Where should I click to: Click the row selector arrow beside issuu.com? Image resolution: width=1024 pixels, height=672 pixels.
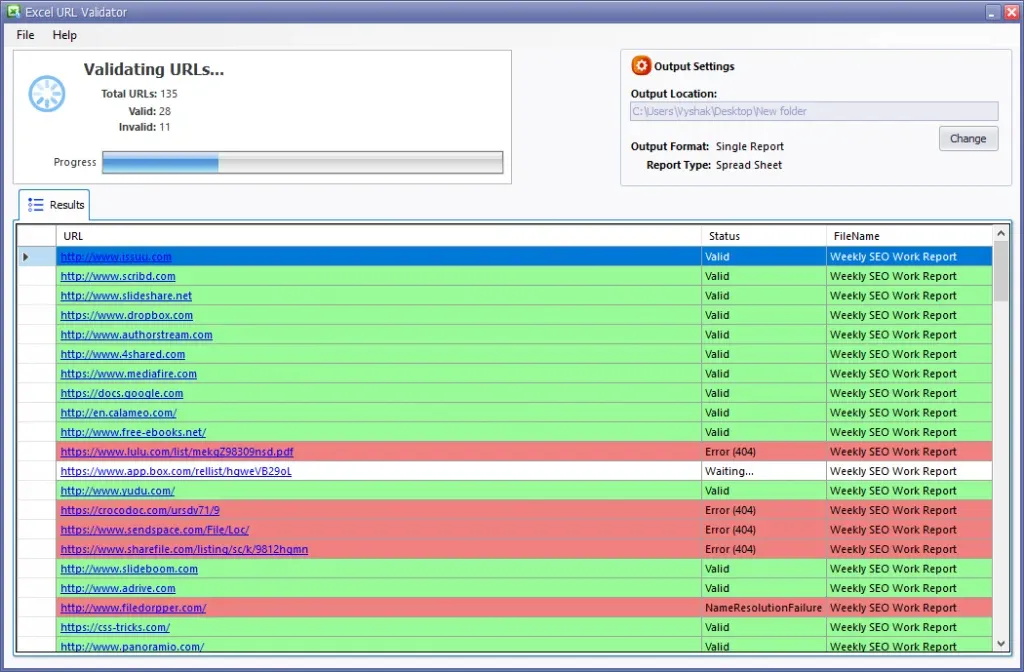click(x=25, y=256)
